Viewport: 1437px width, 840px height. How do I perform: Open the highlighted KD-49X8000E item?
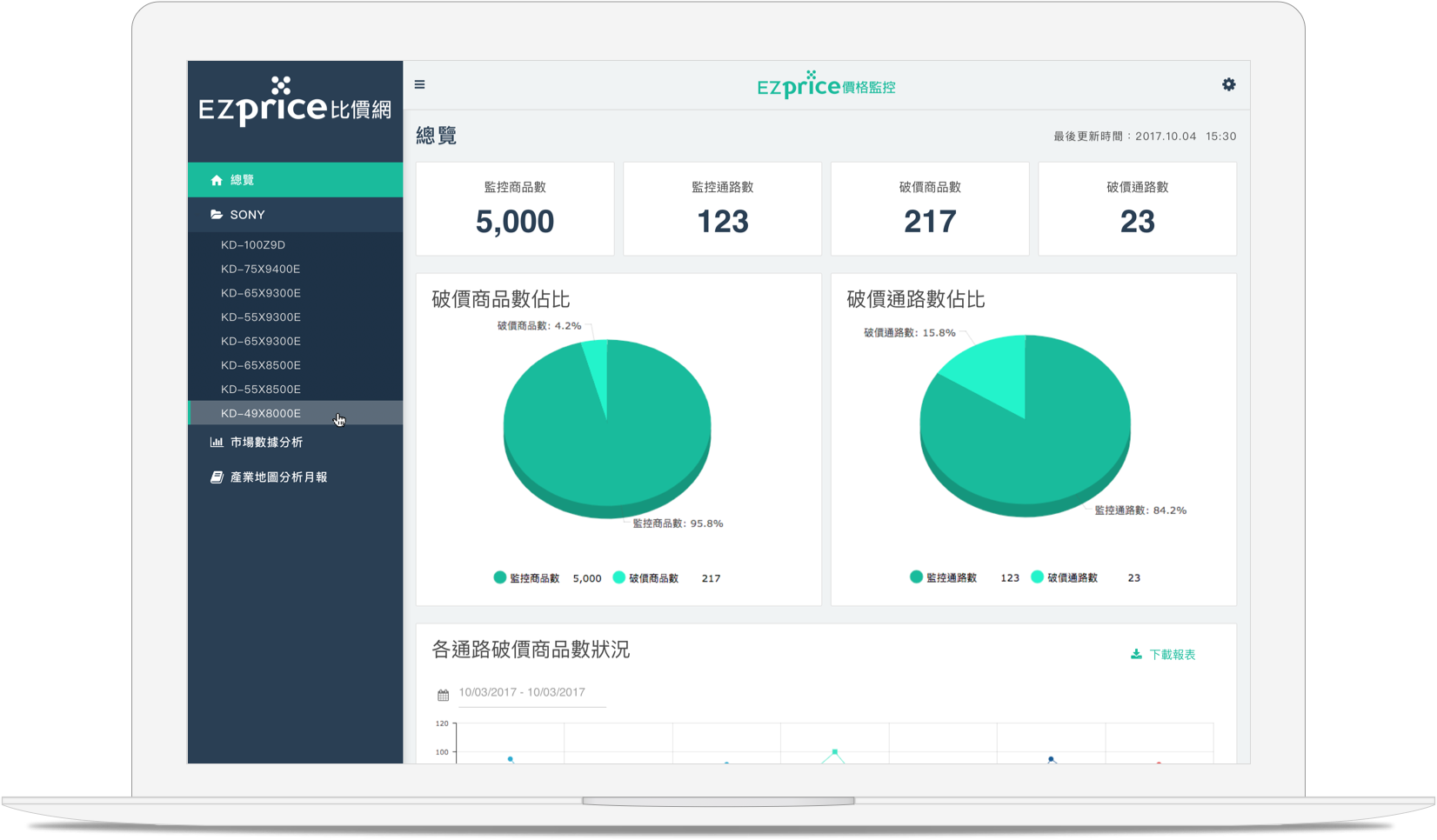296,413
